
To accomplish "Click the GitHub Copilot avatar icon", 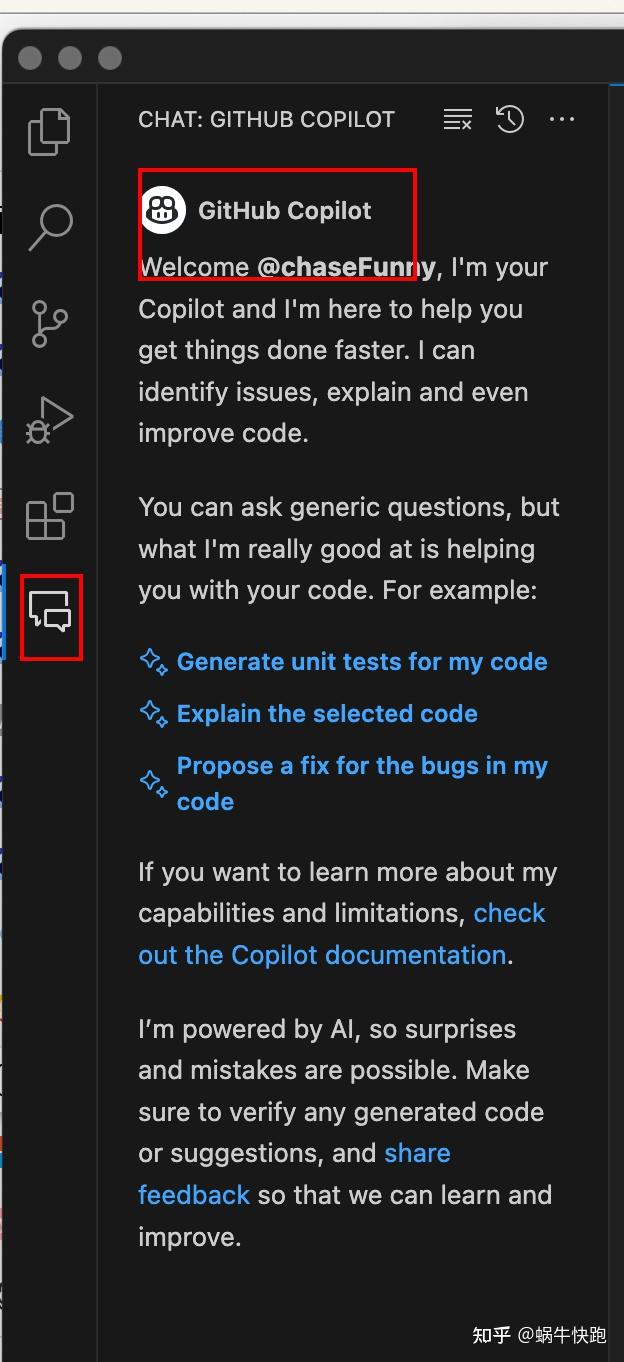I will tap(163, 210).
